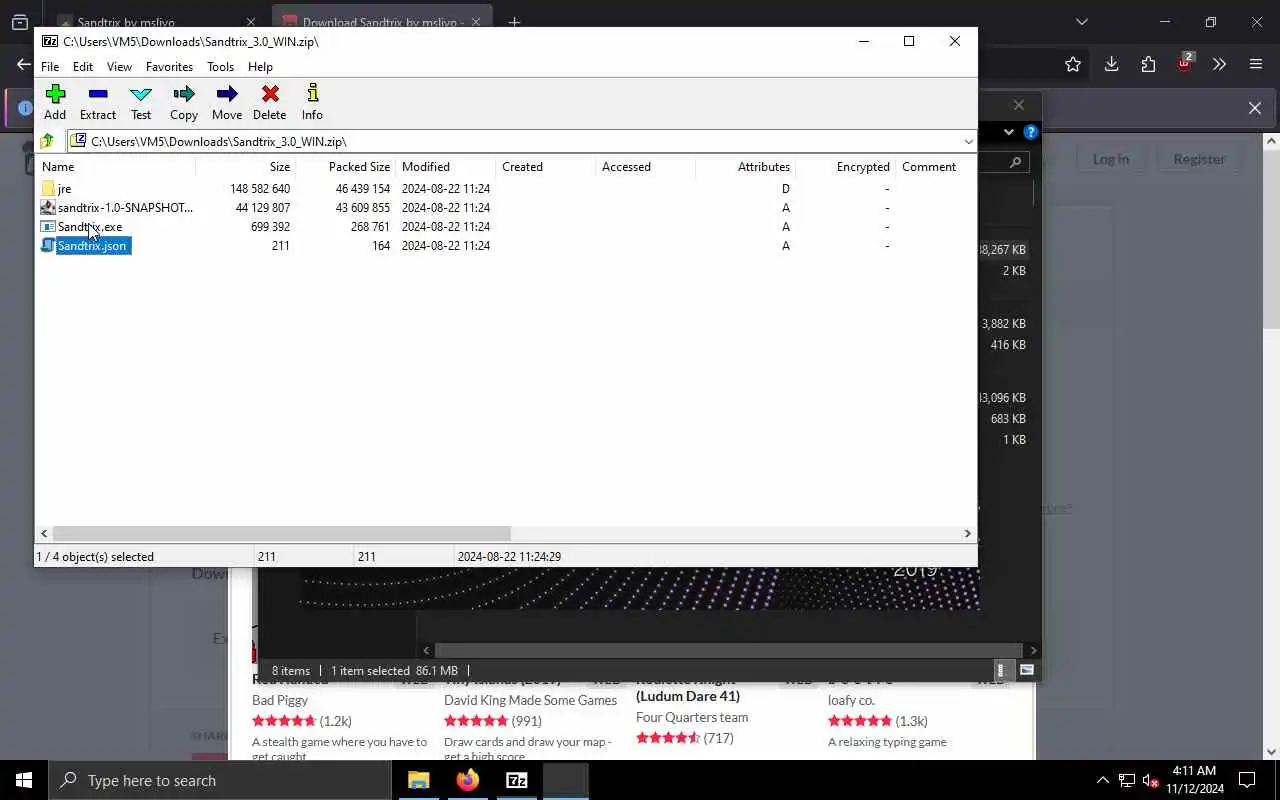This screenshot has width=1280, height=800.
Task: Open 7-Zip from the taskbar
Action: 517,780
